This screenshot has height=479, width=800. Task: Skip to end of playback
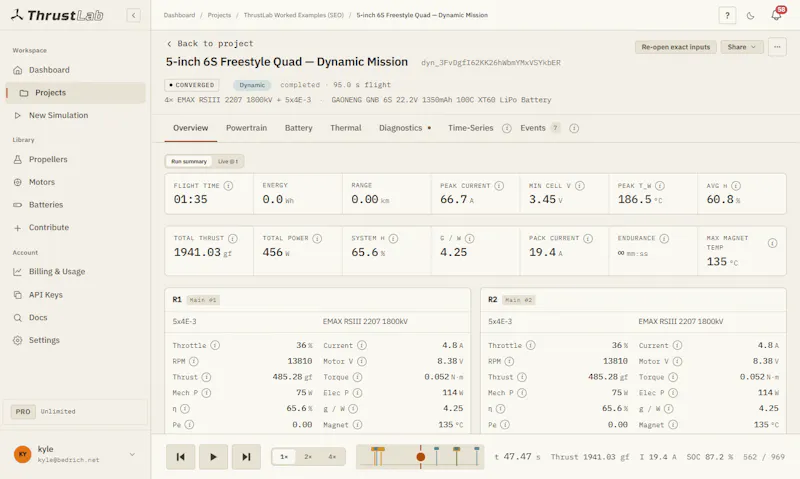(x=246, y=457)
